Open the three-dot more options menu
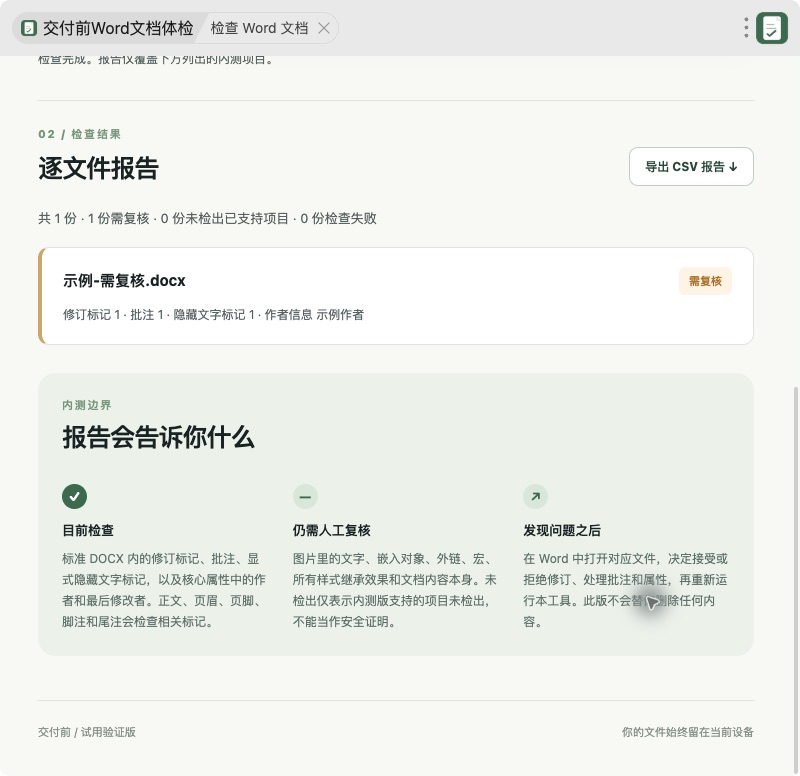 746,28
